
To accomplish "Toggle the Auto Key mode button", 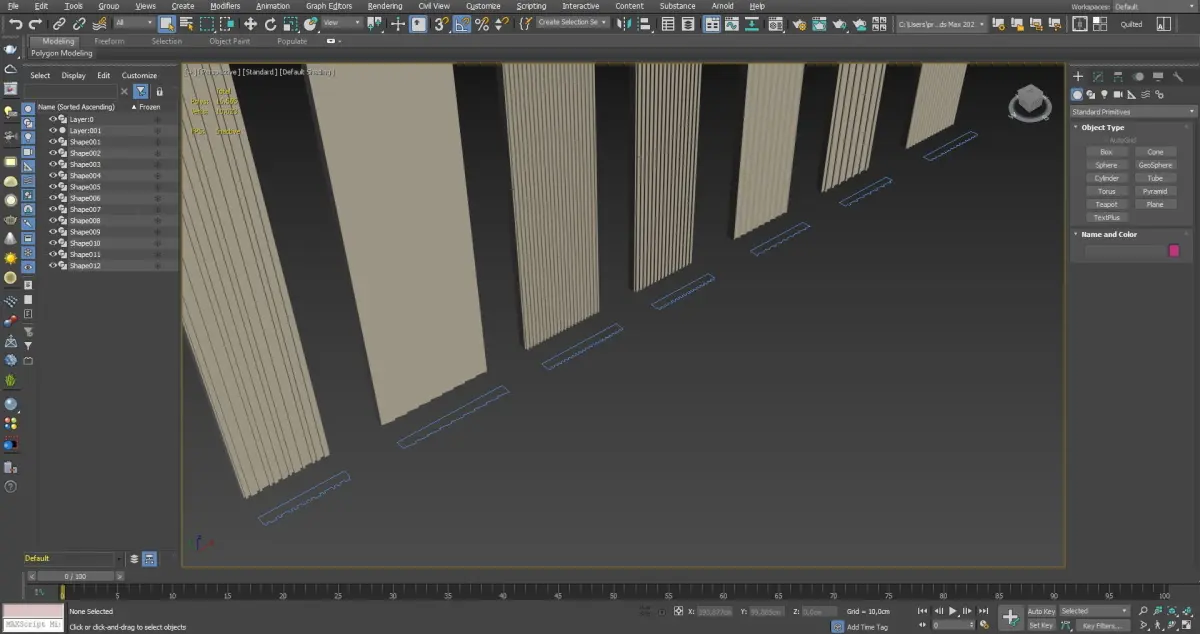I will click(x=1041, y=611).
